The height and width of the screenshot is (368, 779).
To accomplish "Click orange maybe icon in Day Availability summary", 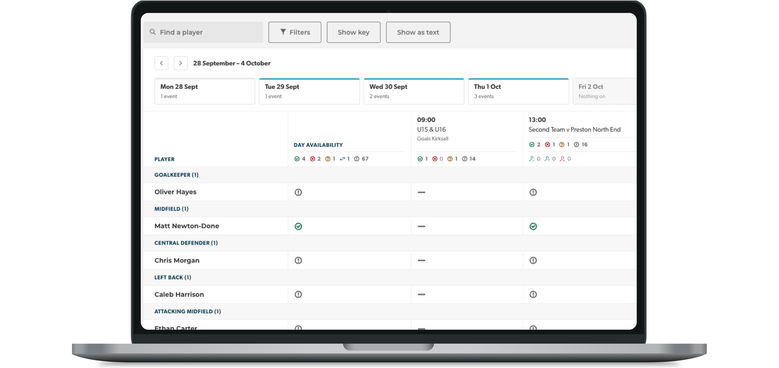I will (328, 159).
